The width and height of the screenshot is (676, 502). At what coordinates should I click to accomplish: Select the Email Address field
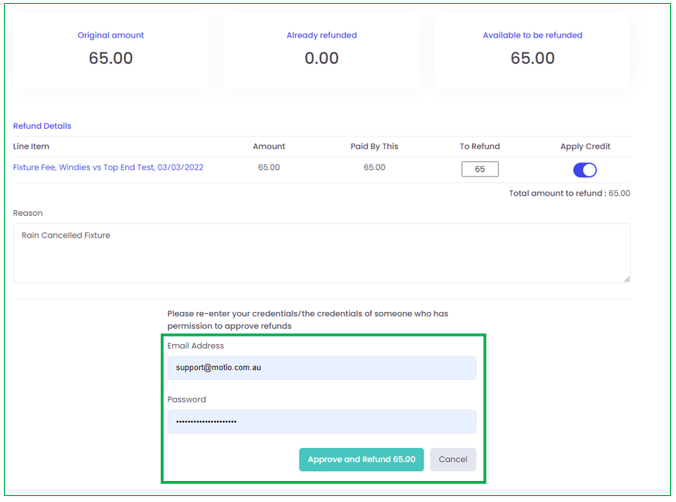coord(322,367)
